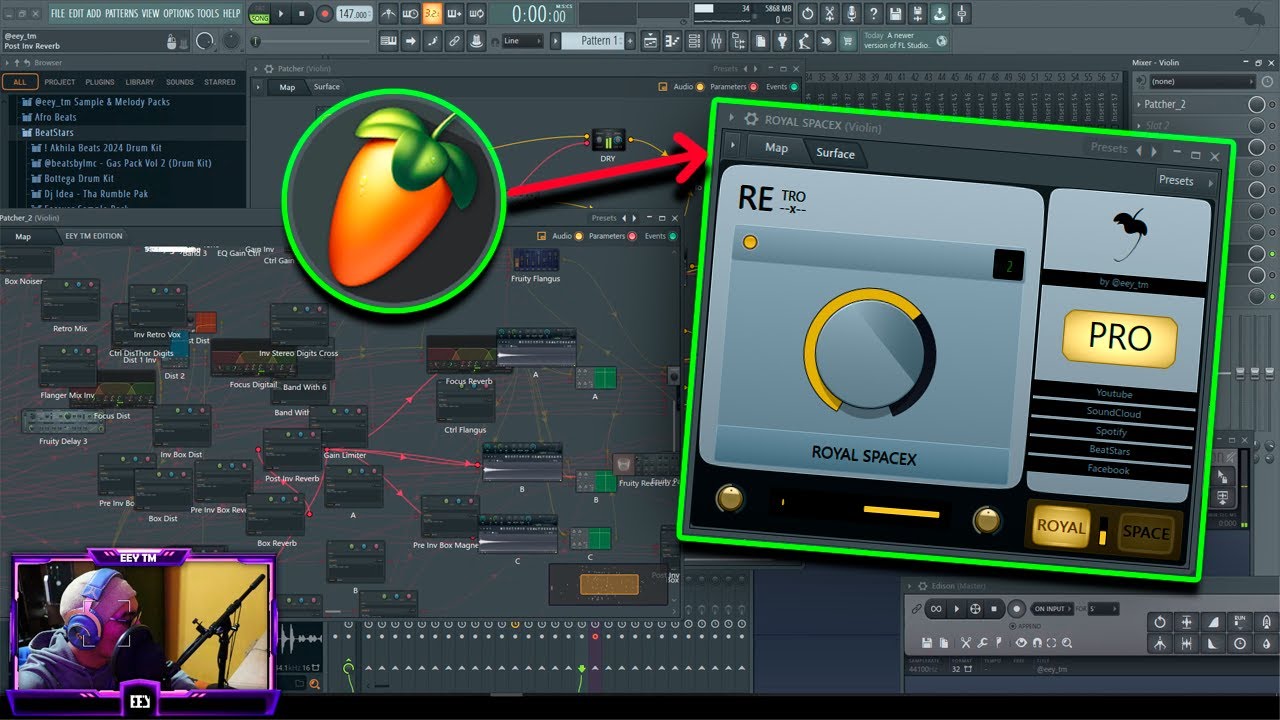Image resolution: width=1280 pixels, height=720 pixels.
Task: Click the SPACE button
Action: click(1146, 531)
